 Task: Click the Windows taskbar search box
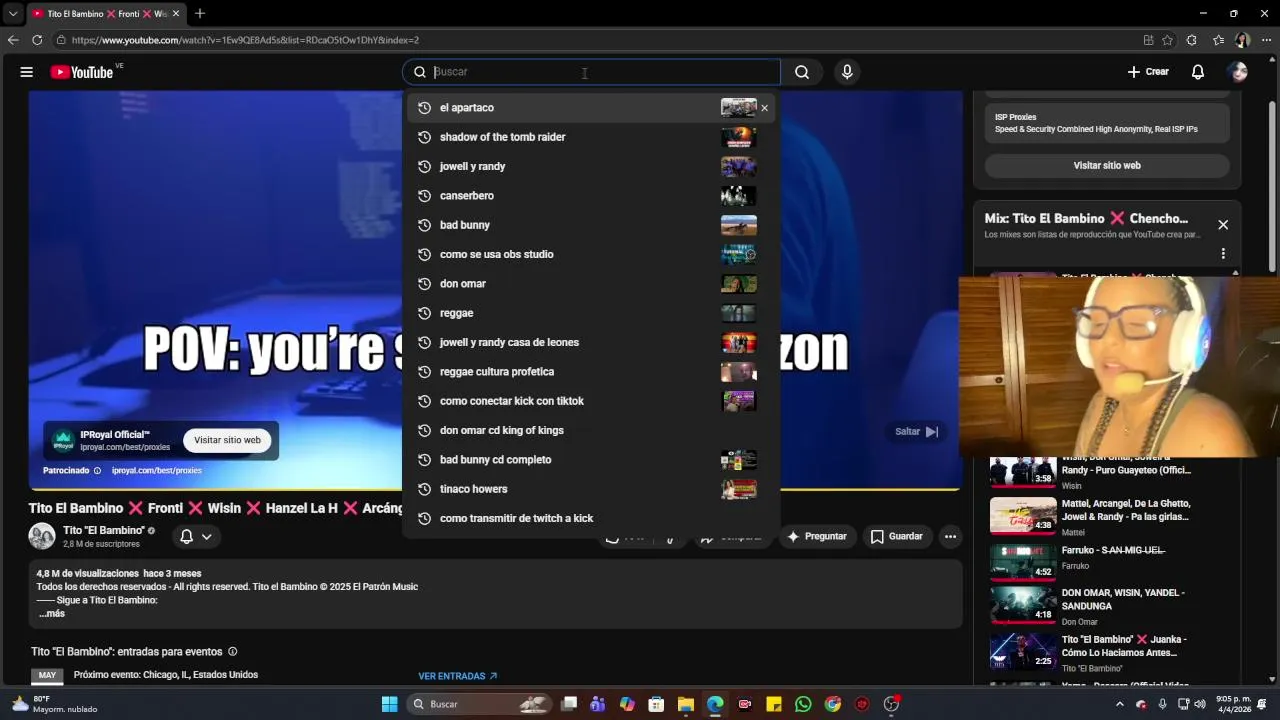[x=480, y=704]
